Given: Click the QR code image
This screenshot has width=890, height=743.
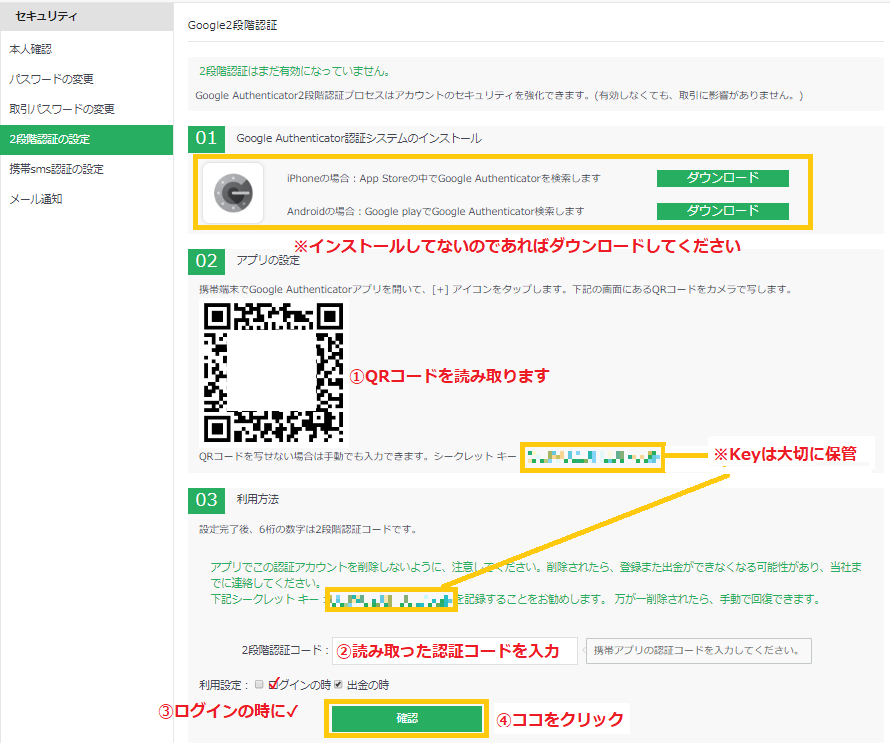Looking at the screenshot, I should pos(274,372).
